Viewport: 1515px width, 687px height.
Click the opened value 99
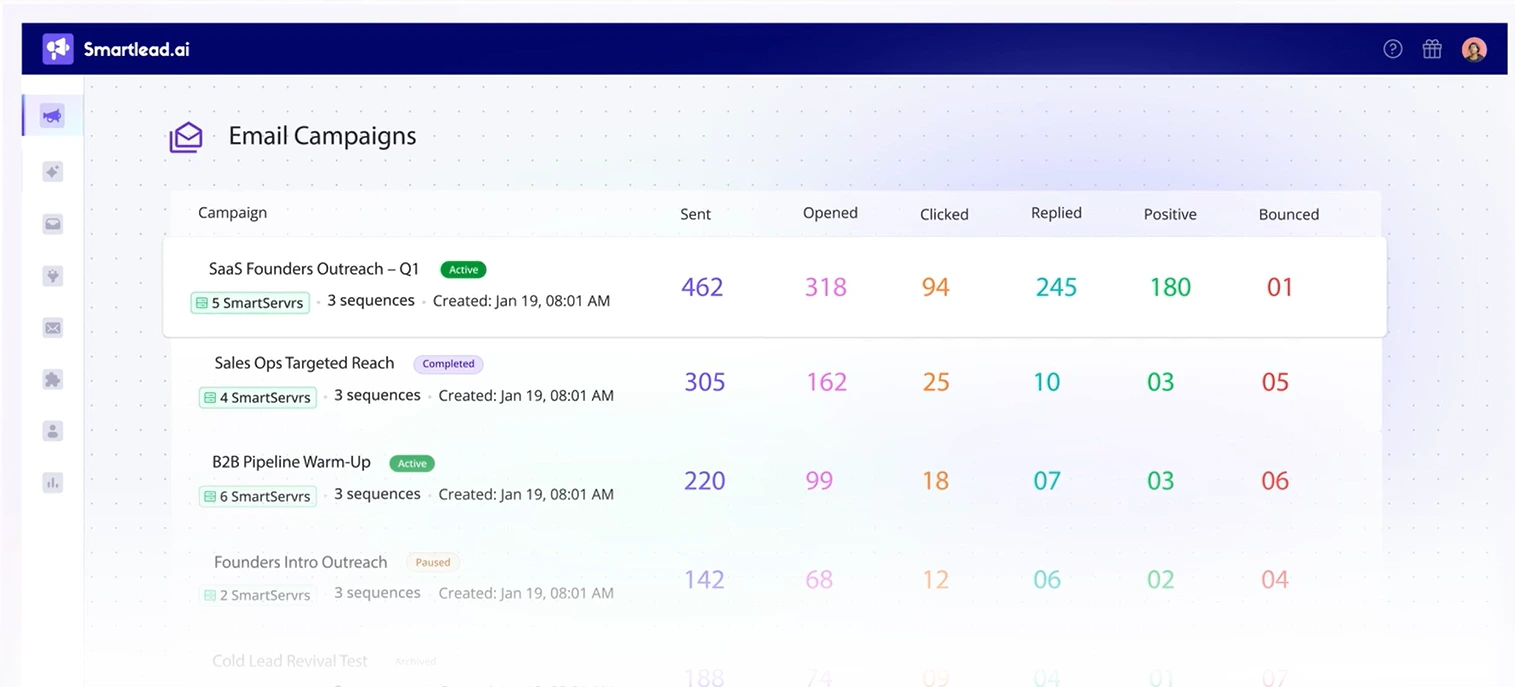[x=819, y=481]
